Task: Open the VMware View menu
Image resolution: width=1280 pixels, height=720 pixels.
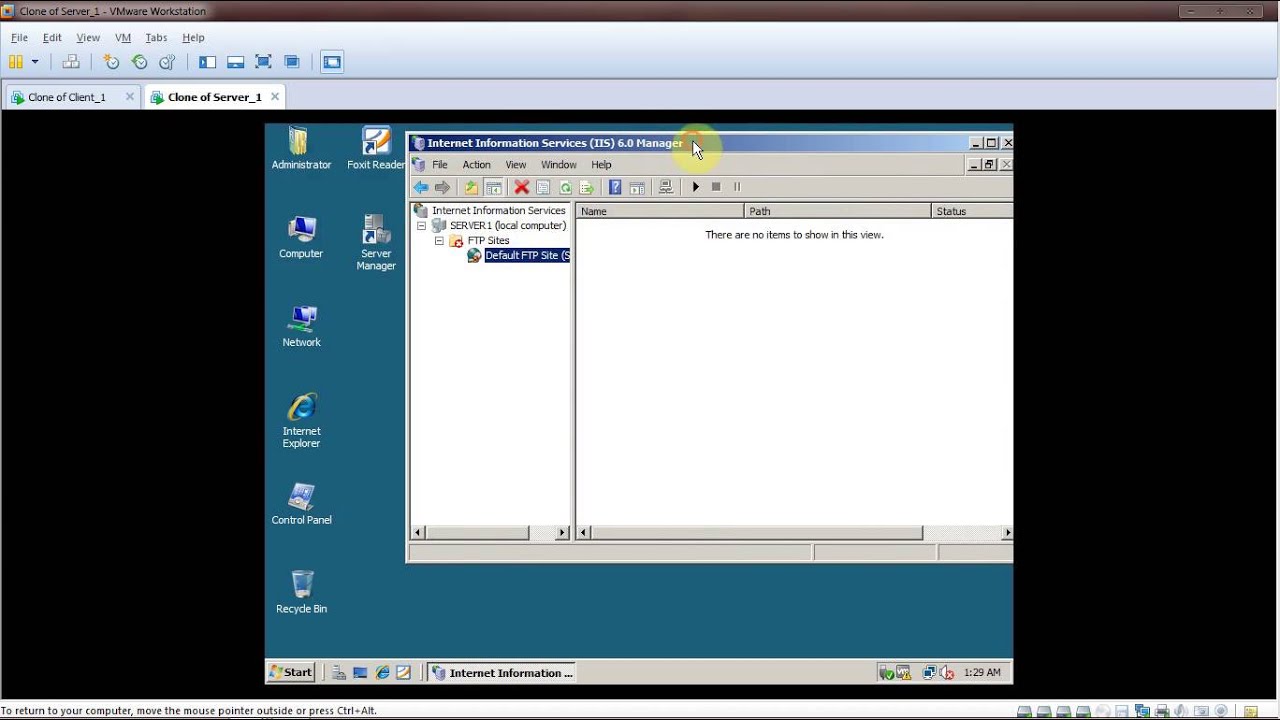Action: click(88, 38)
